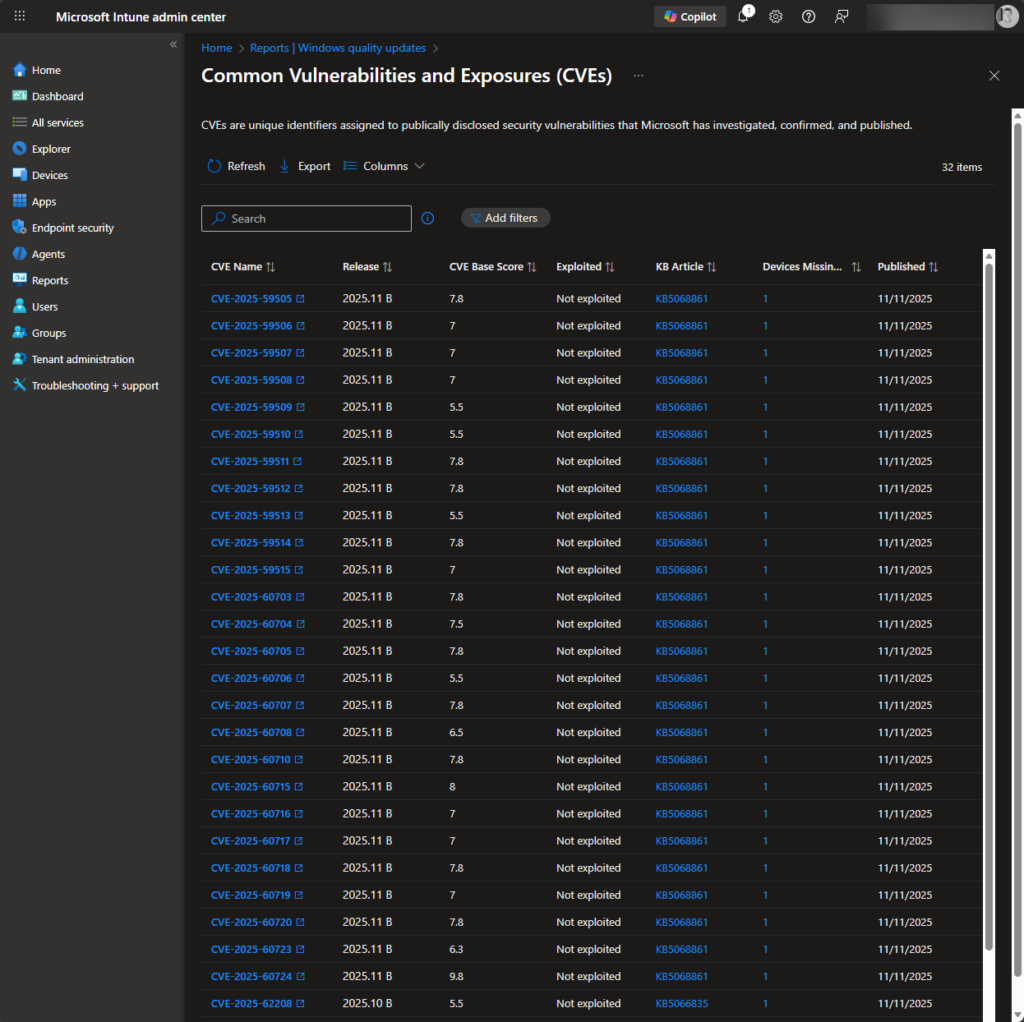The height and width of the screenshot is (1022, 1024).
Task: Click the help question mark icon
Action: [x=808, y=17]
